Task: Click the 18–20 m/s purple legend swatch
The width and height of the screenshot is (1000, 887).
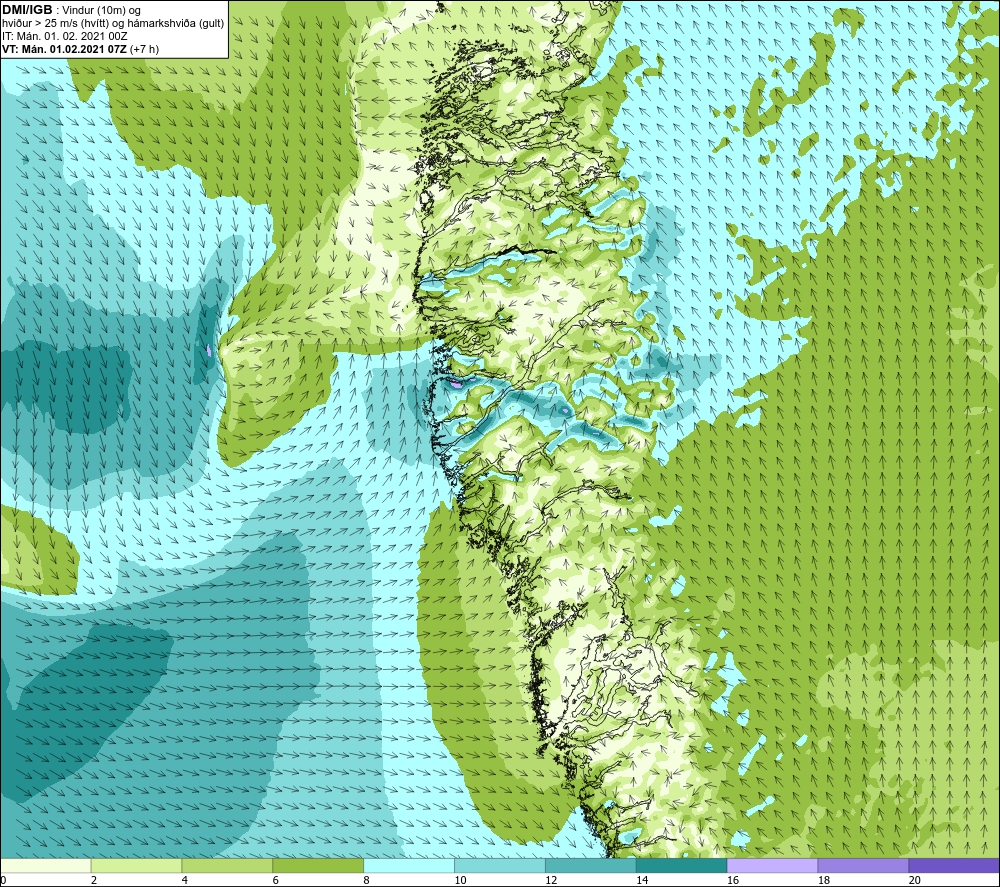Action: (x=863, y=865)
